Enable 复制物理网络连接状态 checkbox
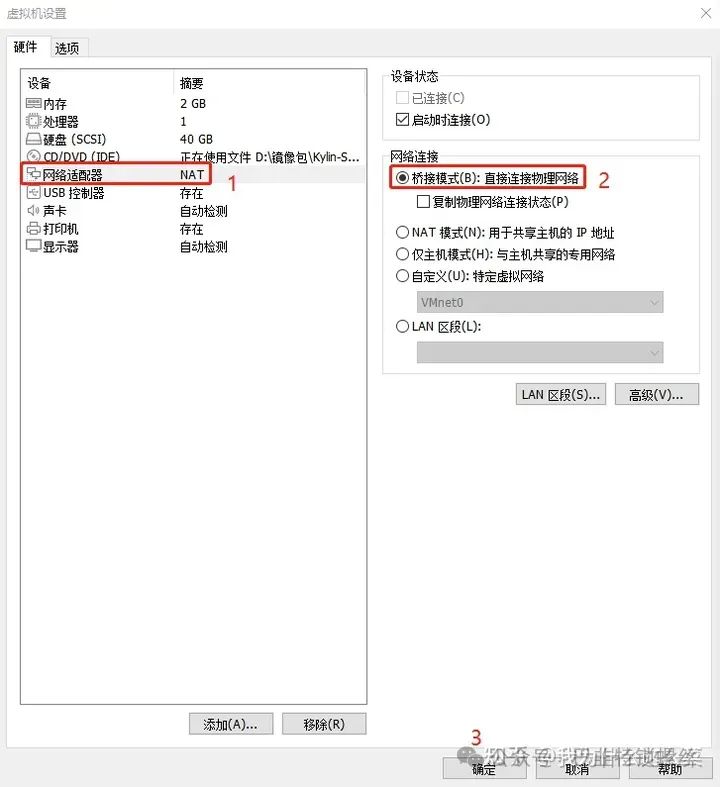Viewport: 720px width, 787px height. coord(423,202)
